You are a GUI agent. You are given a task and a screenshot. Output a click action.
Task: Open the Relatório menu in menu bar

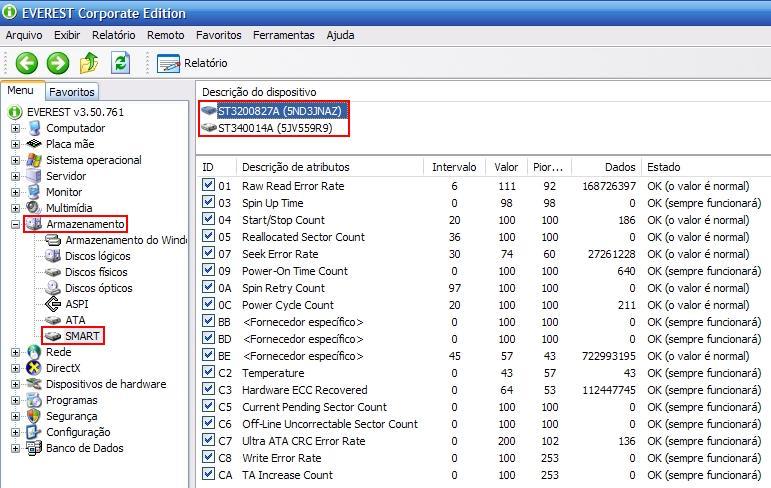(114, 35)
